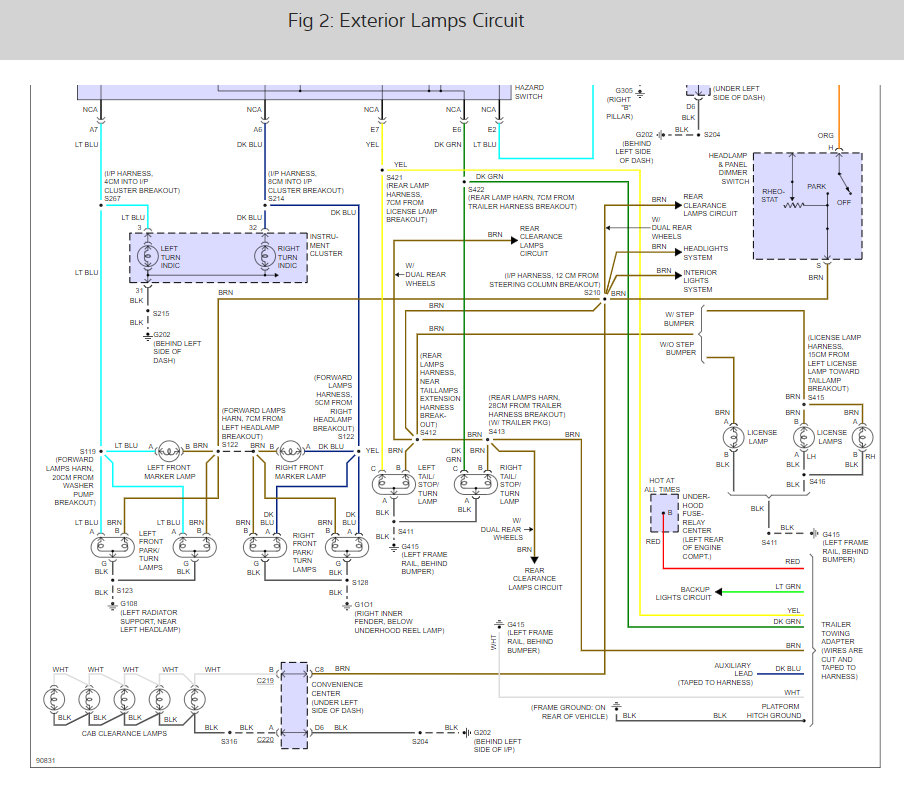Viewport: 904px width, 795px height.
Task: Click the S316 splice label
Action: [229, 741]
